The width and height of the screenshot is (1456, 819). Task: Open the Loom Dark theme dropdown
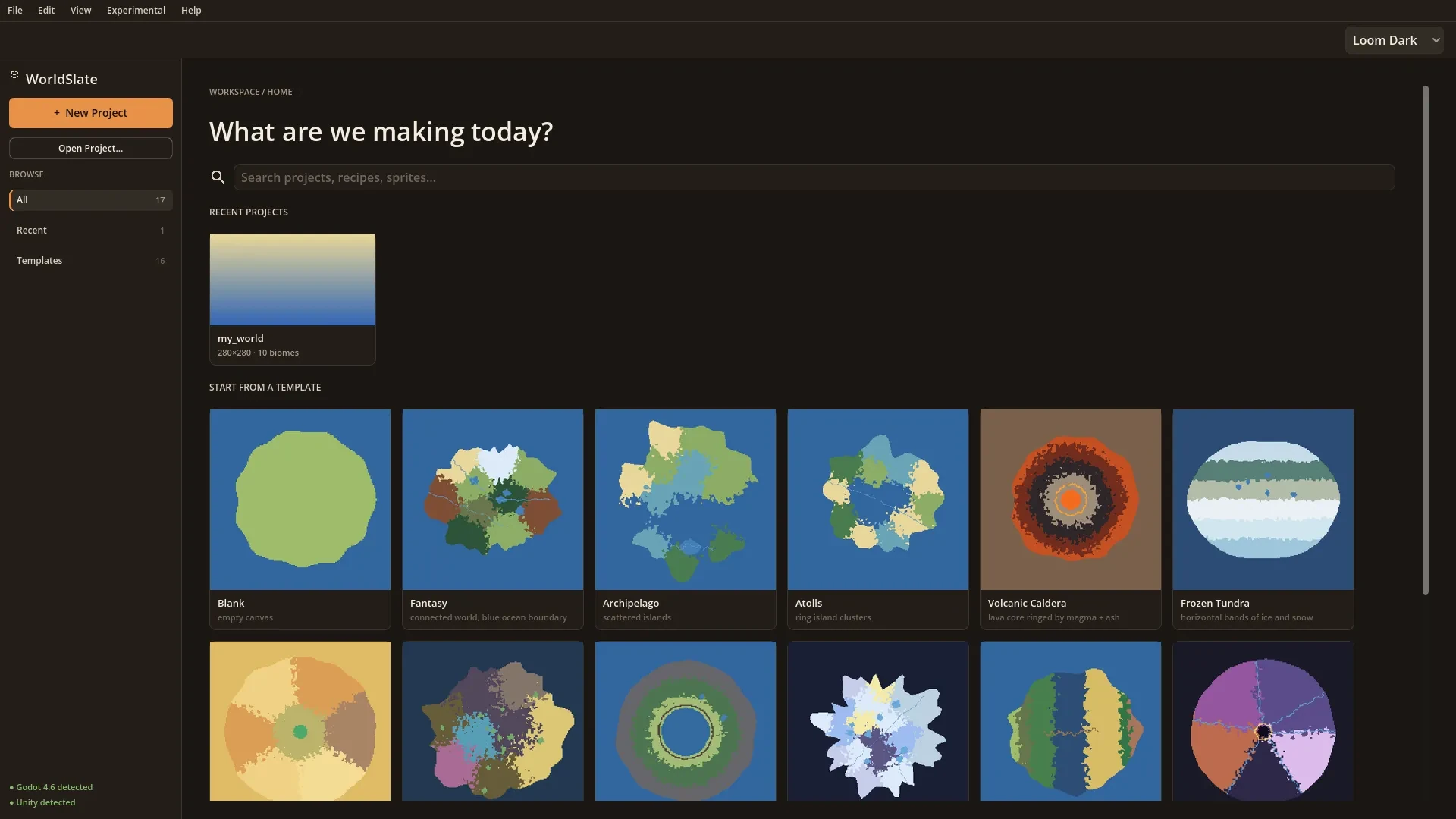tap(1394, 40)
